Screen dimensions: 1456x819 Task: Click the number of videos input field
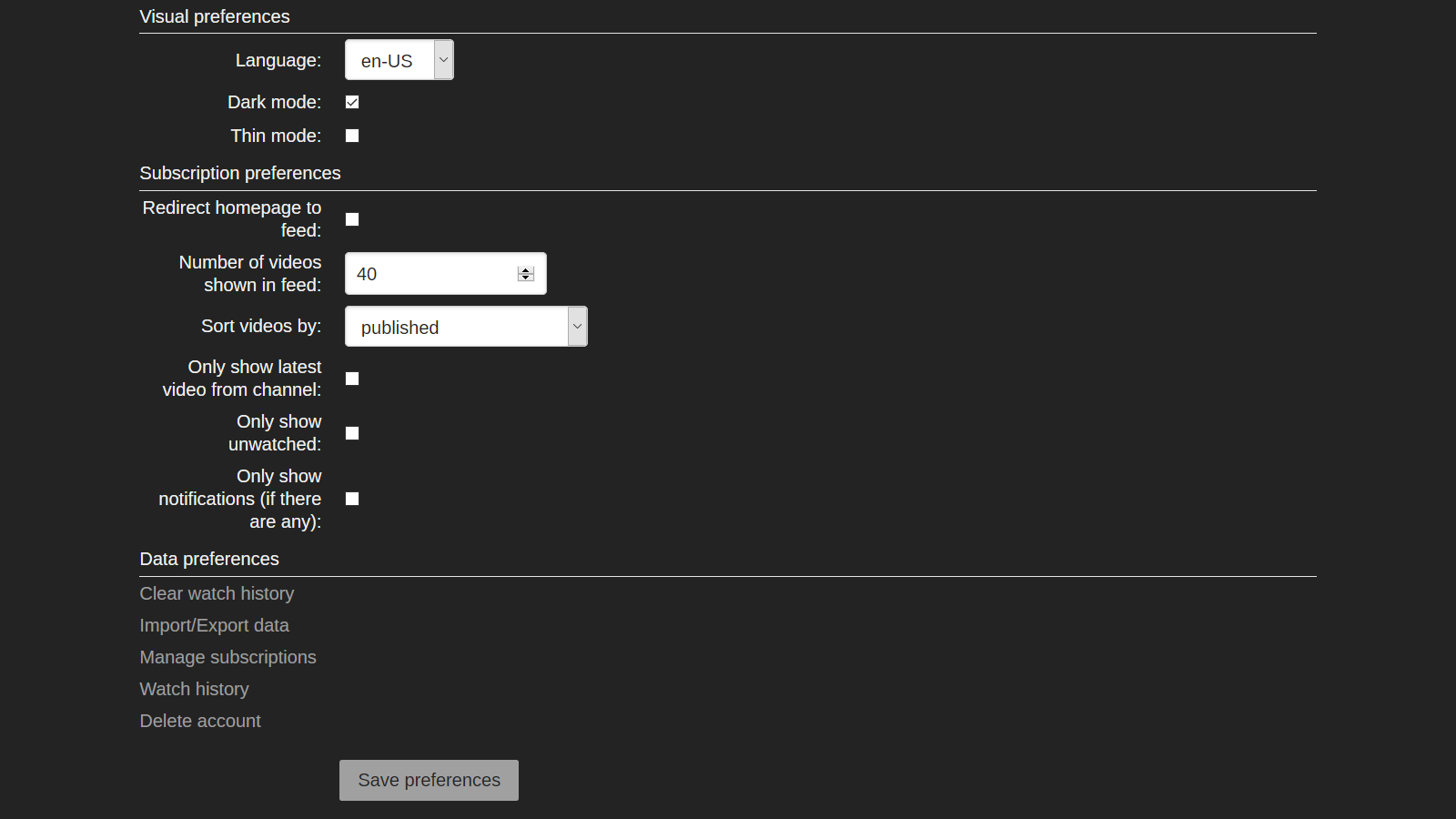[428, 274]
